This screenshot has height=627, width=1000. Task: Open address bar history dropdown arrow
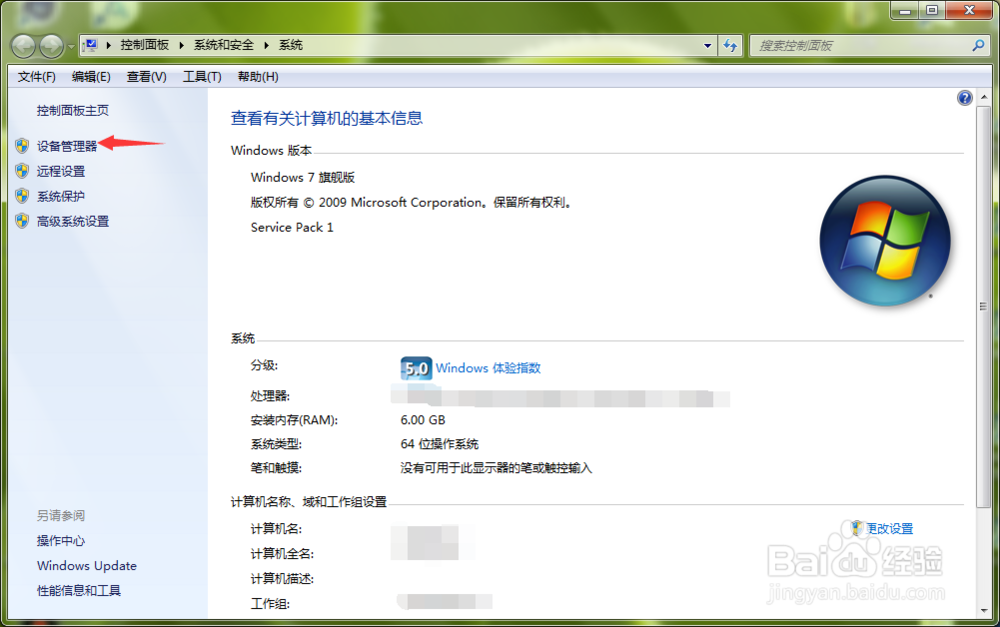[707, 46]
